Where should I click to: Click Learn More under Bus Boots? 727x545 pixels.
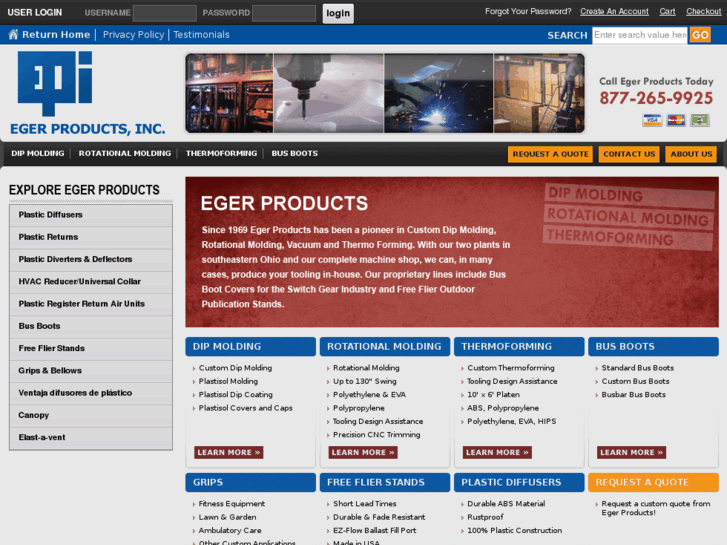[x=631, y=452]
